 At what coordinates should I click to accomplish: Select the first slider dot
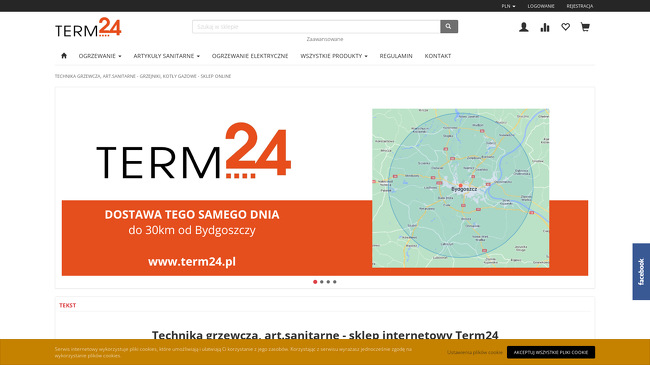pyautogui.click(x=315, y=282)
